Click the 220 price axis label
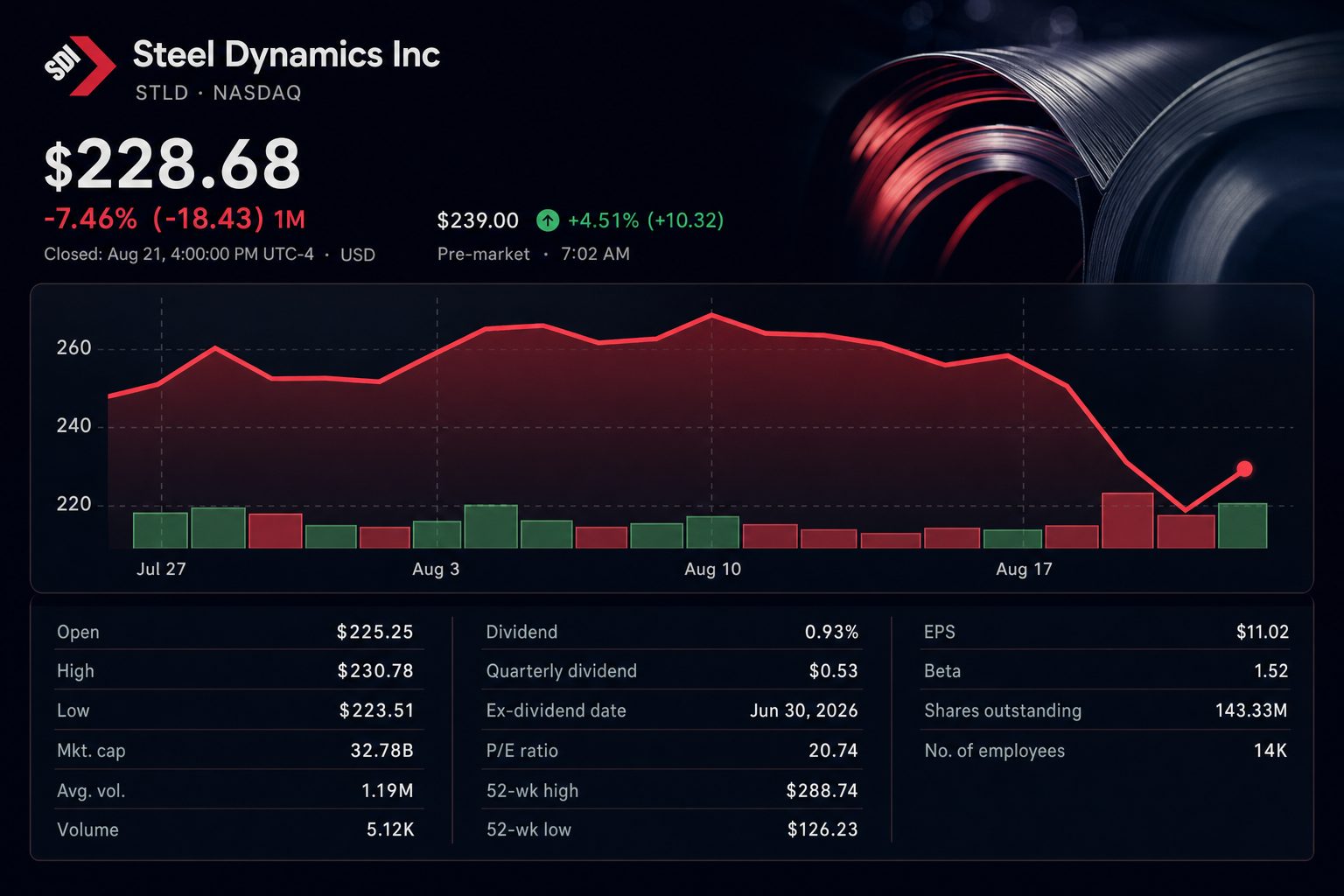 click(74, 504)
